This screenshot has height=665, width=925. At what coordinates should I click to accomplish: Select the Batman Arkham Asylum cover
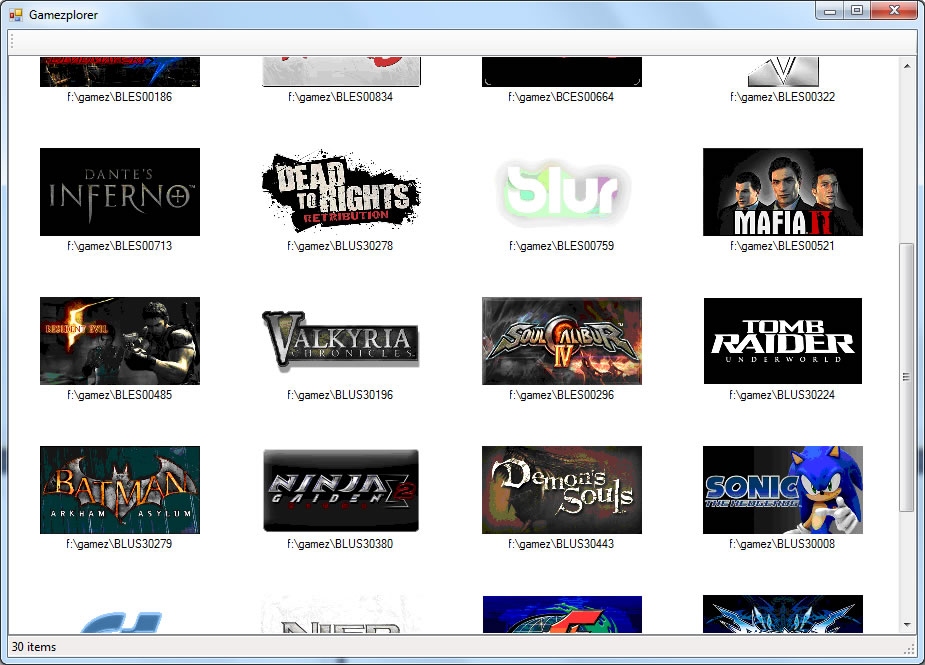coord(120,490)
